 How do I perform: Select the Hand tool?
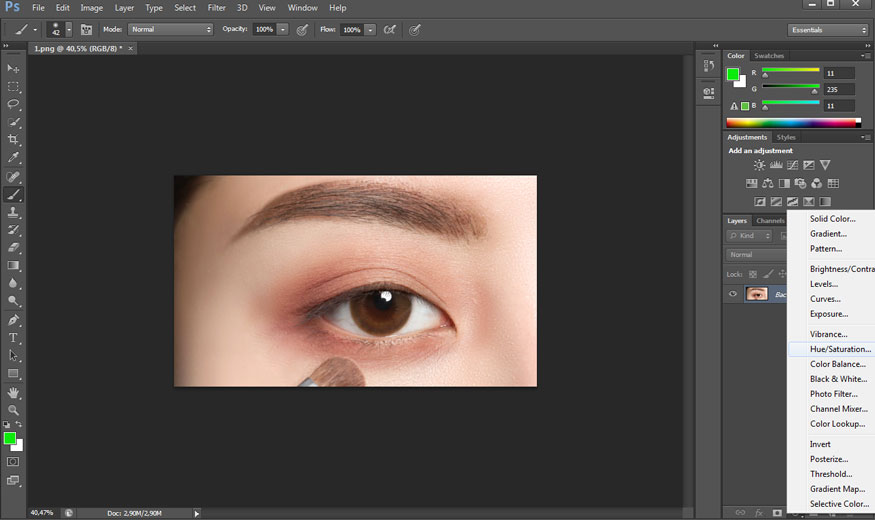(x=13, y=393)
